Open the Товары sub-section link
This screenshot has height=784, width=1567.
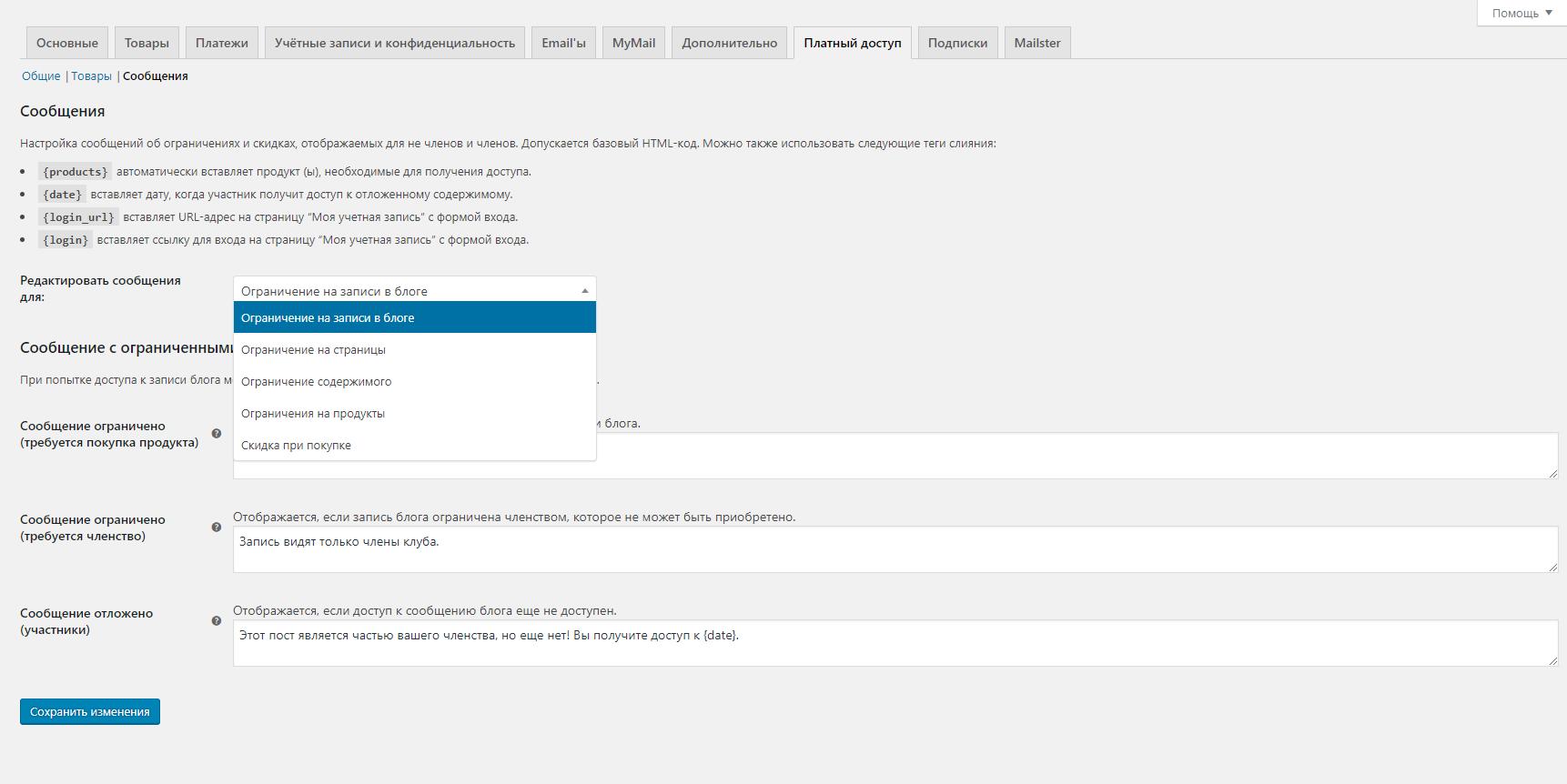point(91,76)
